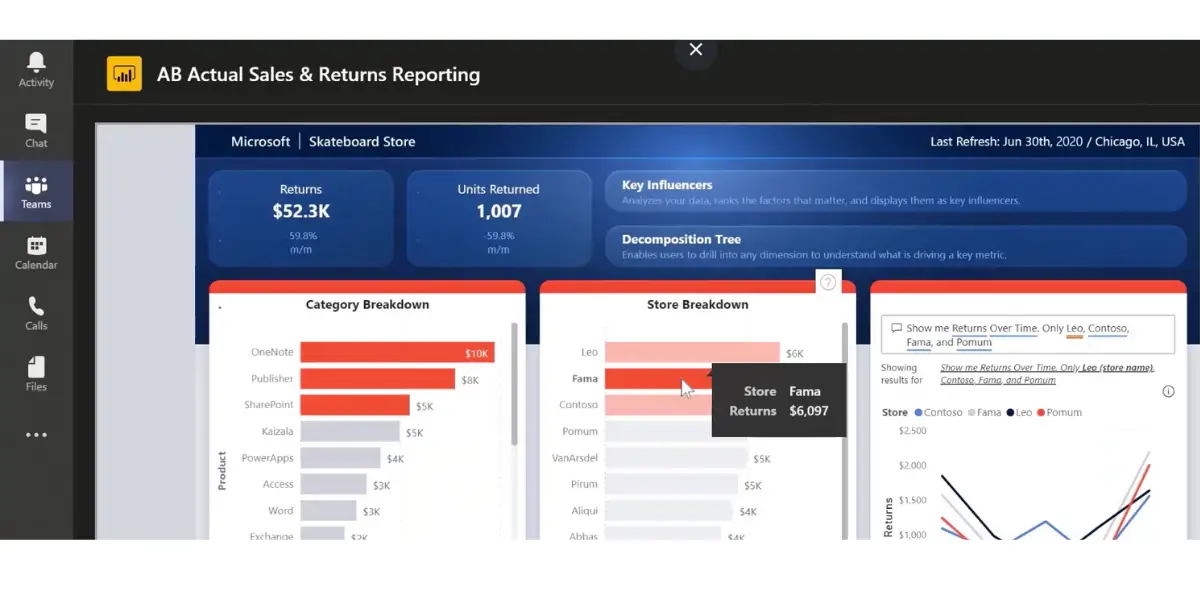This screenshot has height=600, width=1200.
Task: Select the Units Returned 1,007 card
Action: 498,218
